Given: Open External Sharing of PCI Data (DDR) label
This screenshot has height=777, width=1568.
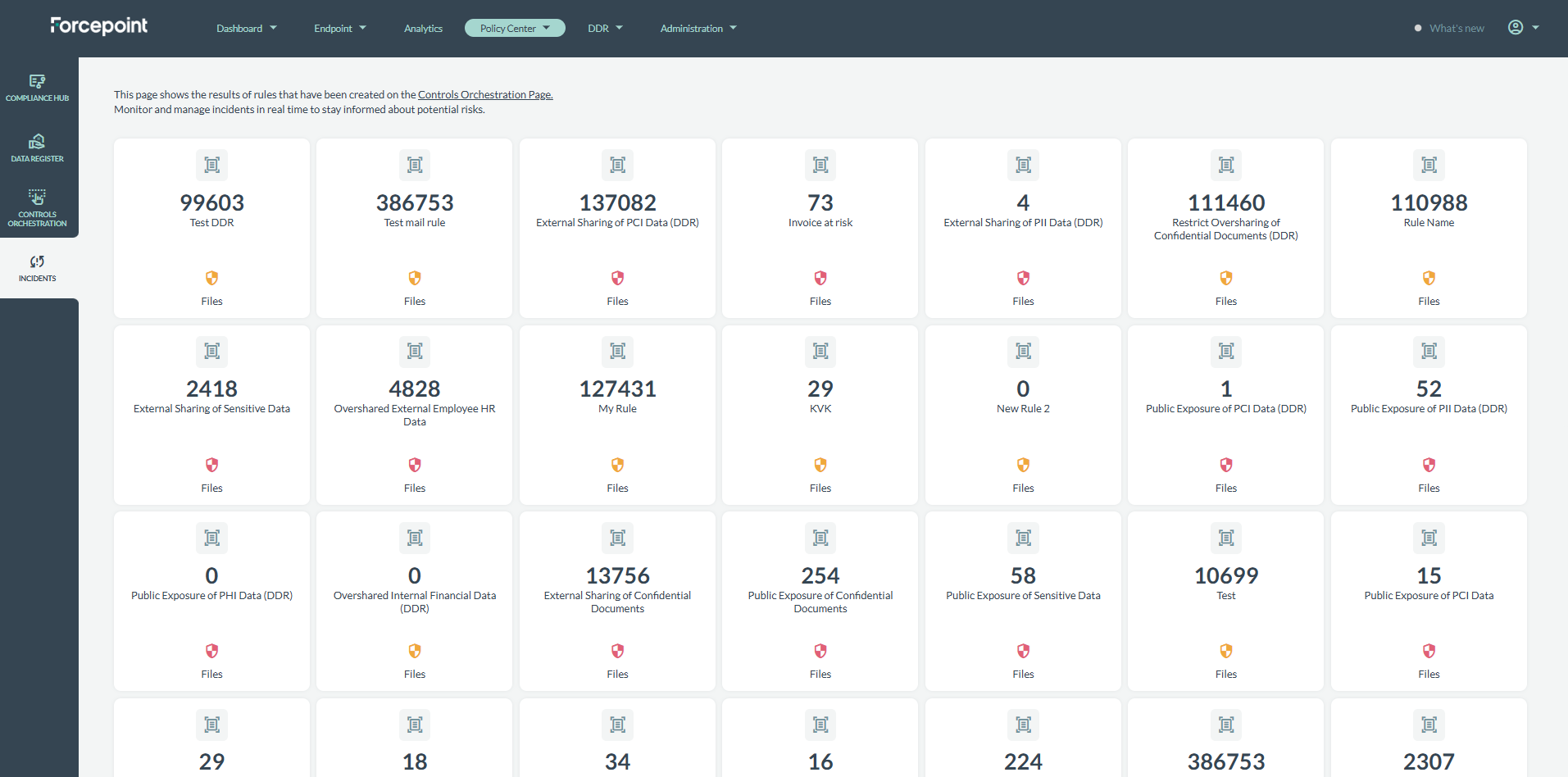Looking at the screenshot, I should click(x=618, y=222).
